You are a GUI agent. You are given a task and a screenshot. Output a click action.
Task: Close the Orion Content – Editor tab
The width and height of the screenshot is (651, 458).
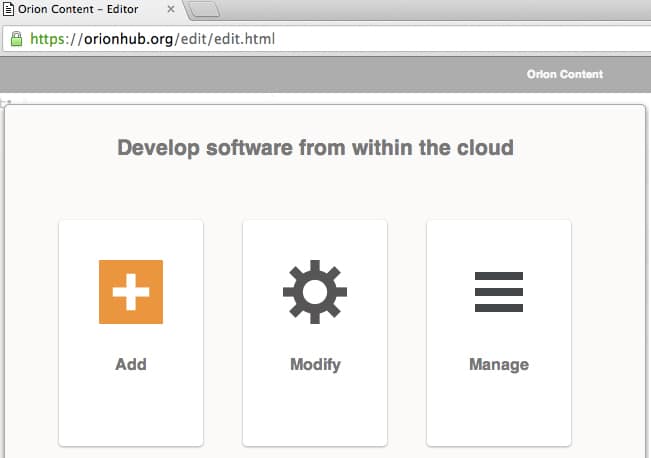[169, 9]
